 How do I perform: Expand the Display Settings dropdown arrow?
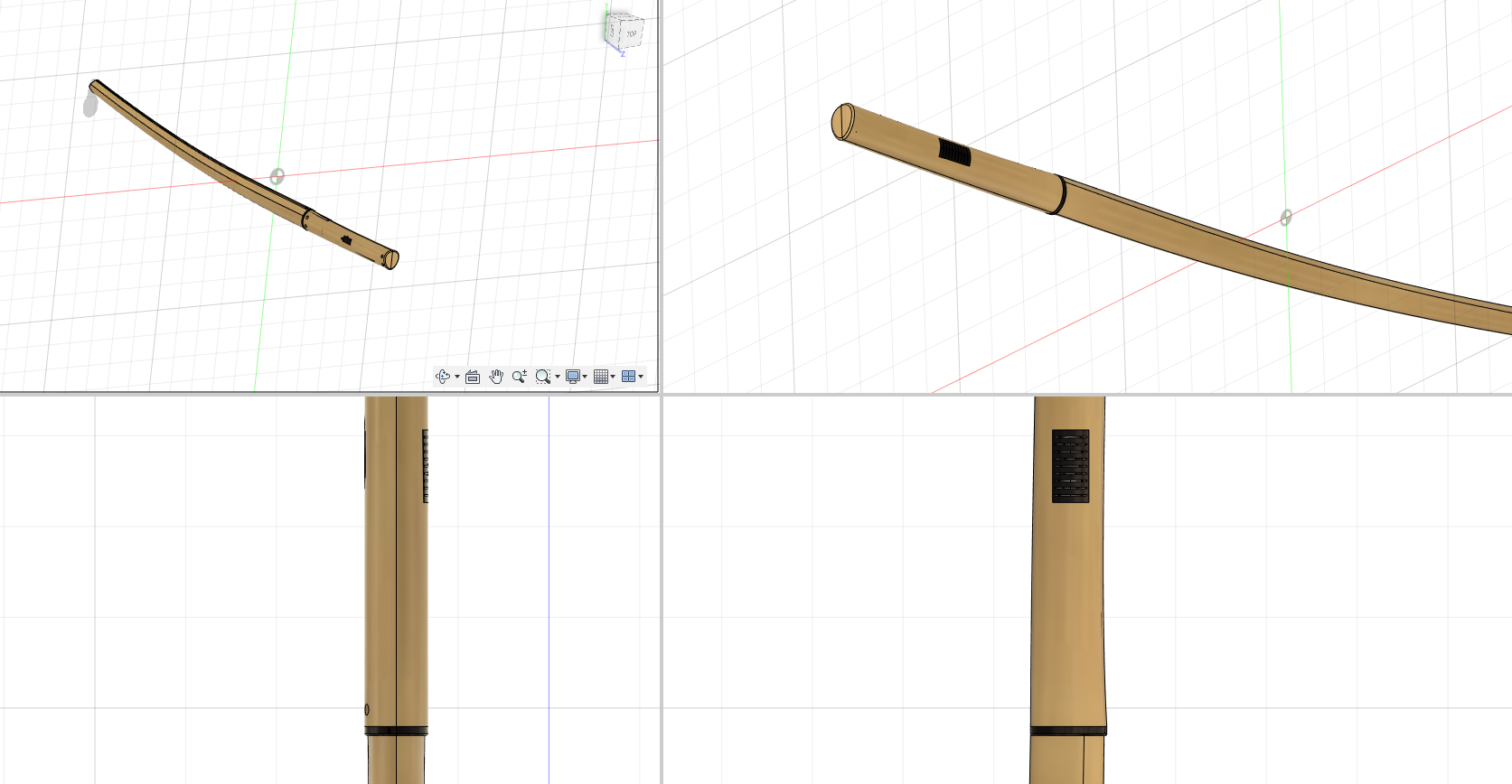[x=586, y=377]
